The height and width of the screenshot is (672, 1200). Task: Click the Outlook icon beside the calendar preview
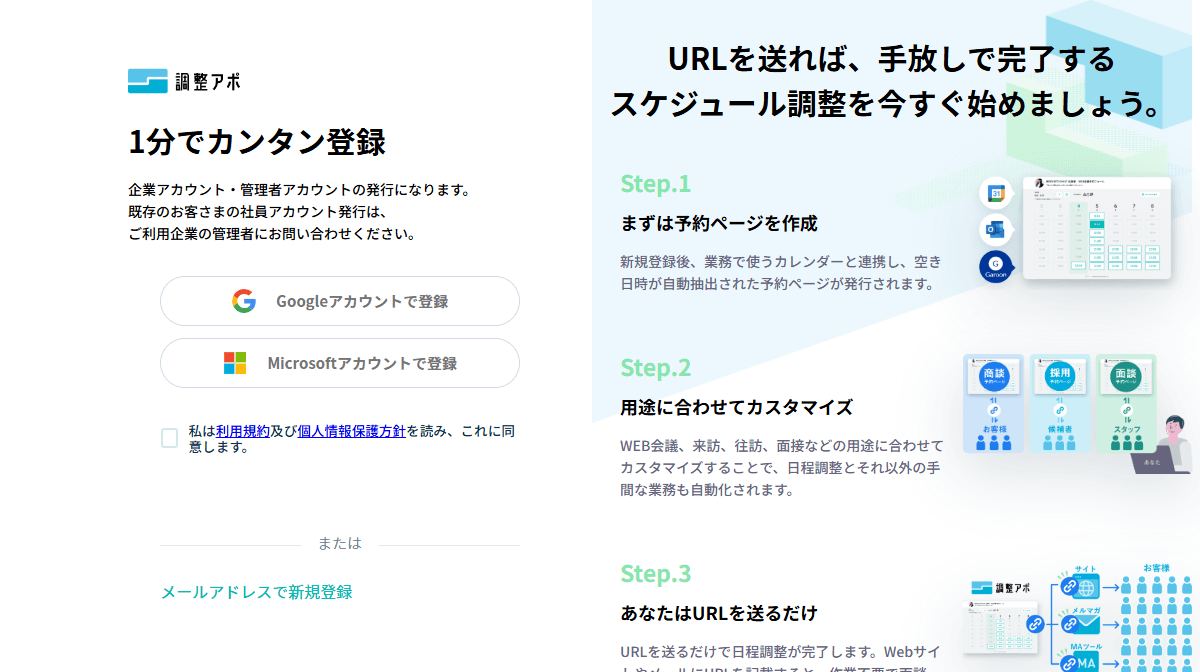tap(995, 230)
